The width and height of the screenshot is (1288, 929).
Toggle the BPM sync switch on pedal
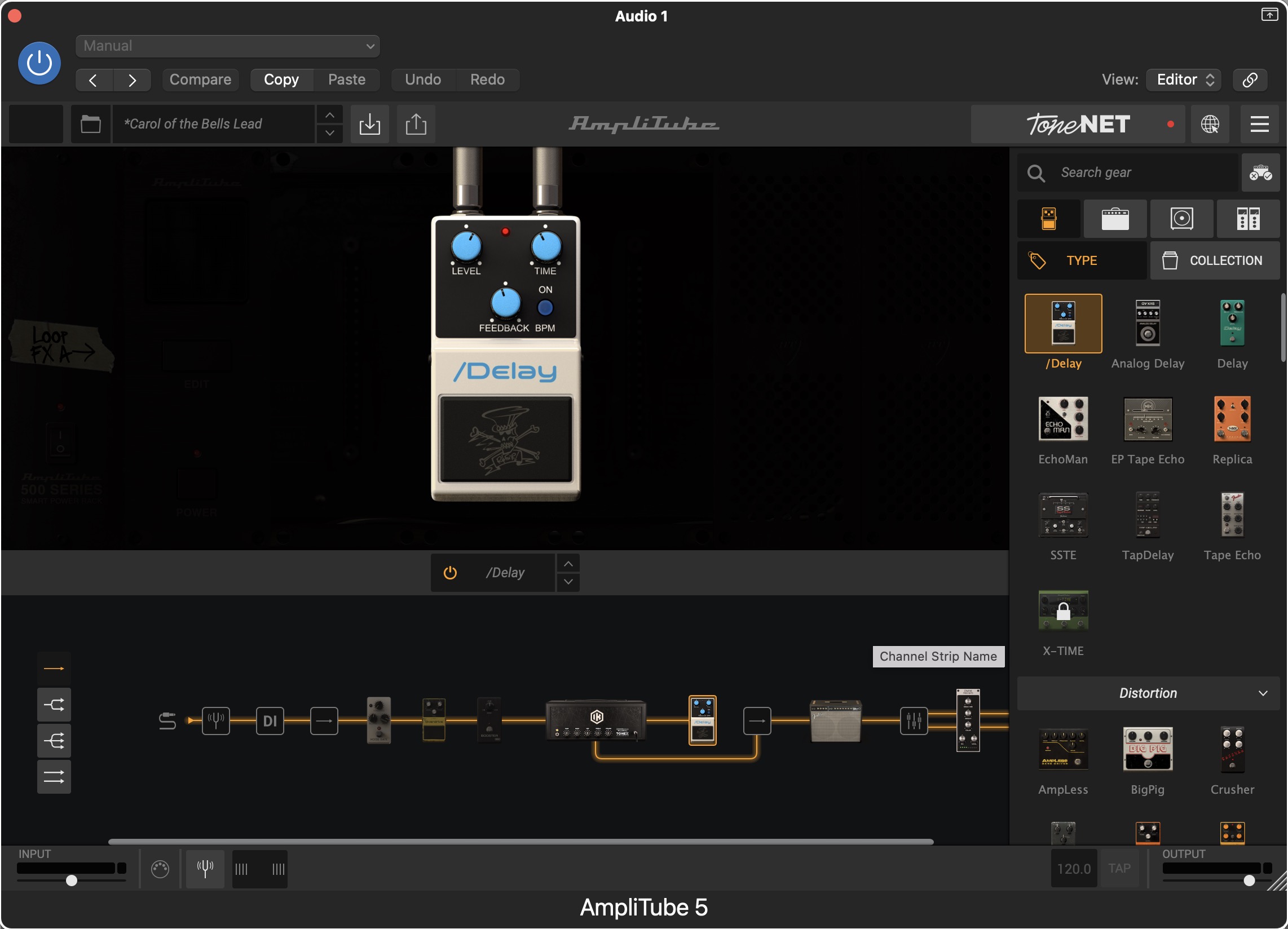pos(545,308)
